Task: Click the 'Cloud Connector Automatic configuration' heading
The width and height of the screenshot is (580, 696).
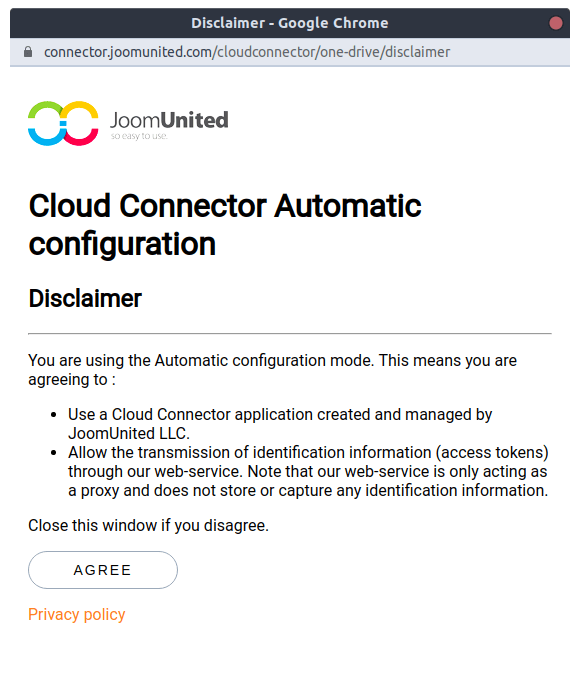Action: [225, 225]
